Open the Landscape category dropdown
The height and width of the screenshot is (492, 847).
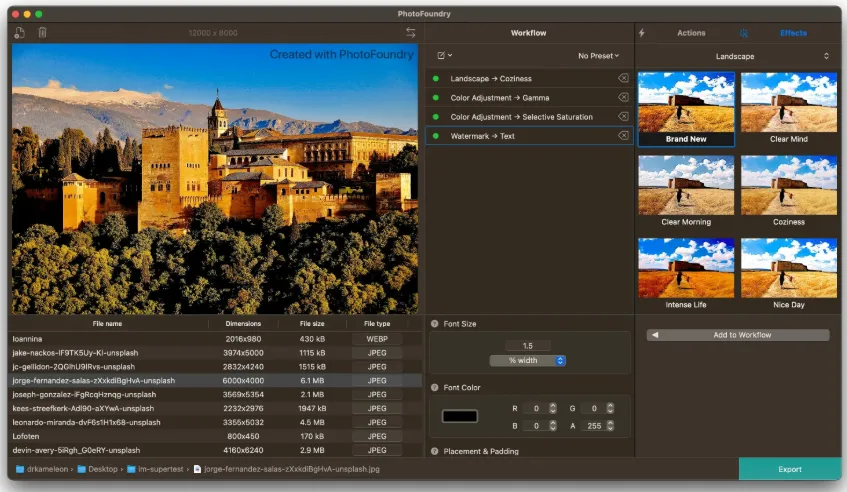pos(738,56)
